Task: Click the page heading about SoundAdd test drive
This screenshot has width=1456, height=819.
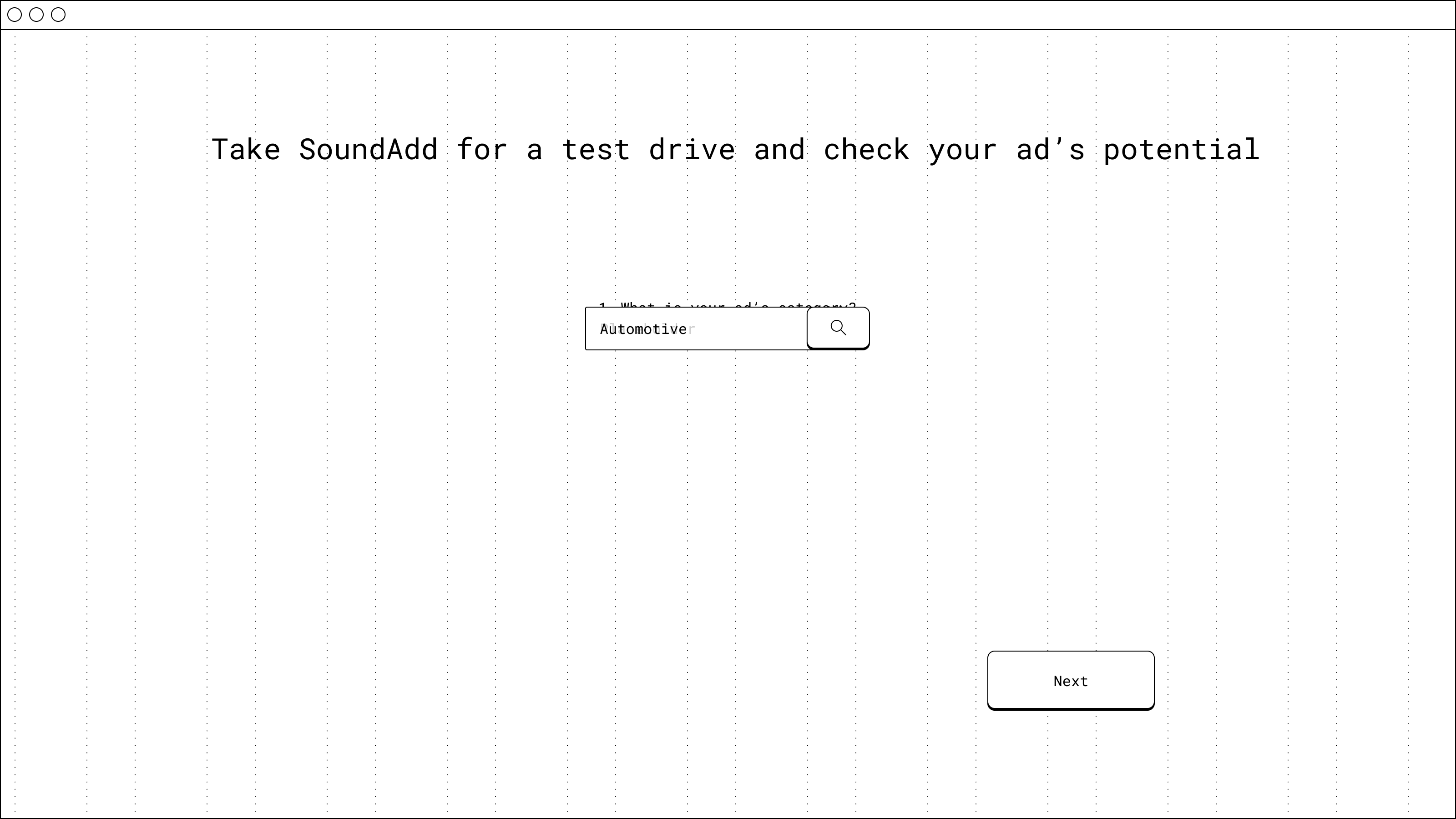Action: tap(735, 150)
